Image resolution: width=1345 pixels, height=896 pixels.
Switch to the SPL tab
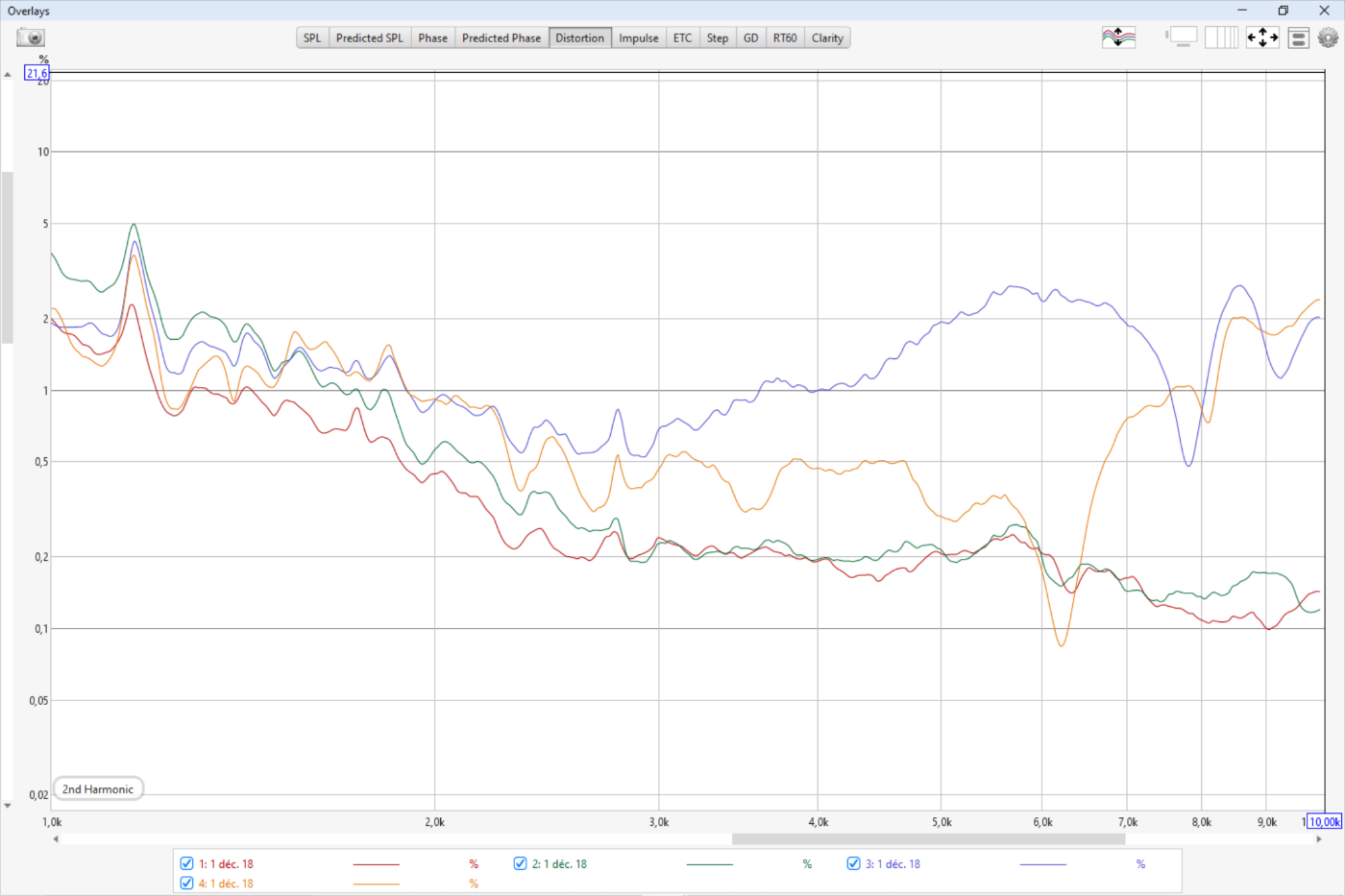(312, 38)
